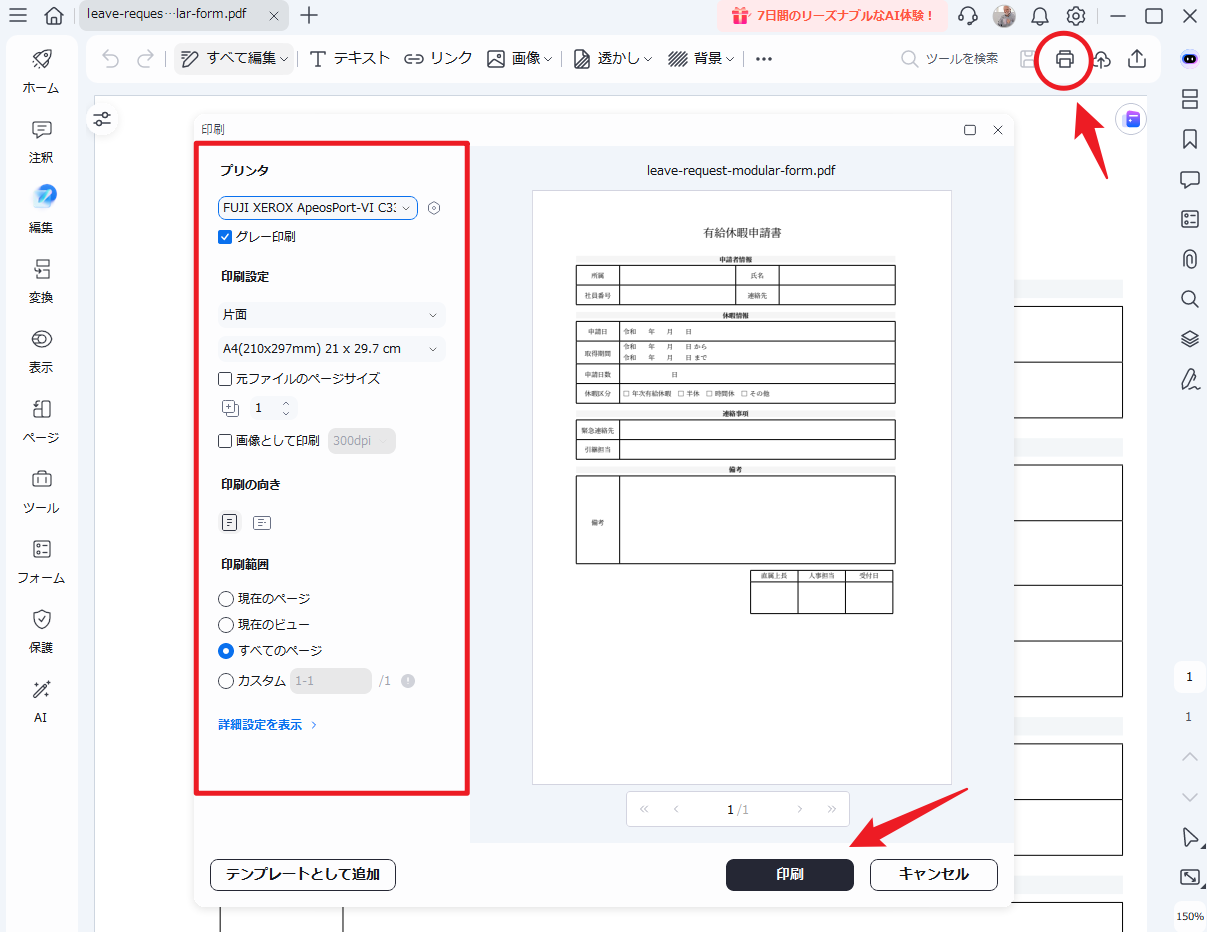This screenshot has height=932, width=1207.
Task: Open the bookmark panel icon
Action: 1189,139
